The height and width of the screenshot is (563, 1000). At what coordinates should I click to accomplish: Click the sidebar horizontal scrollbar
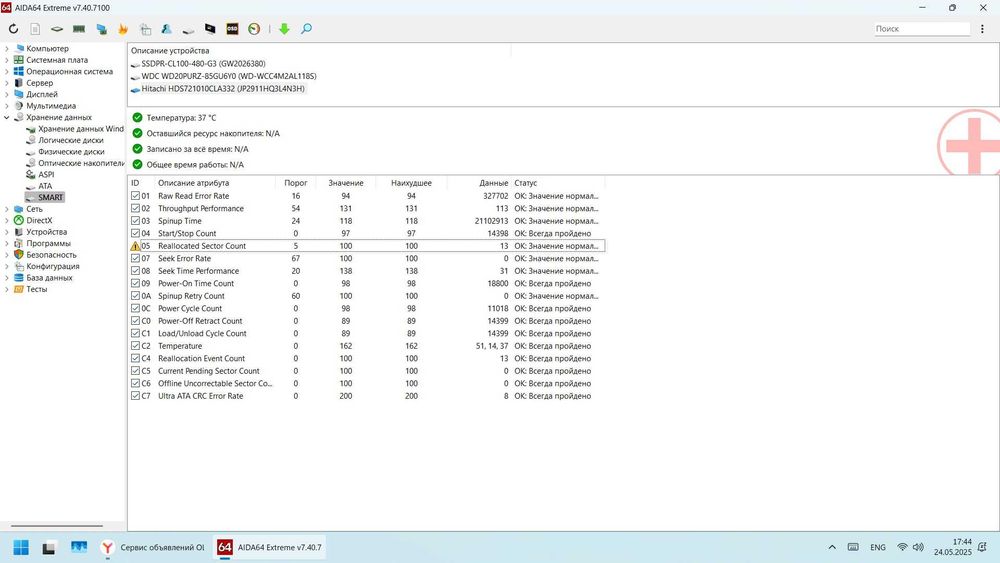(x=56, y=526)
